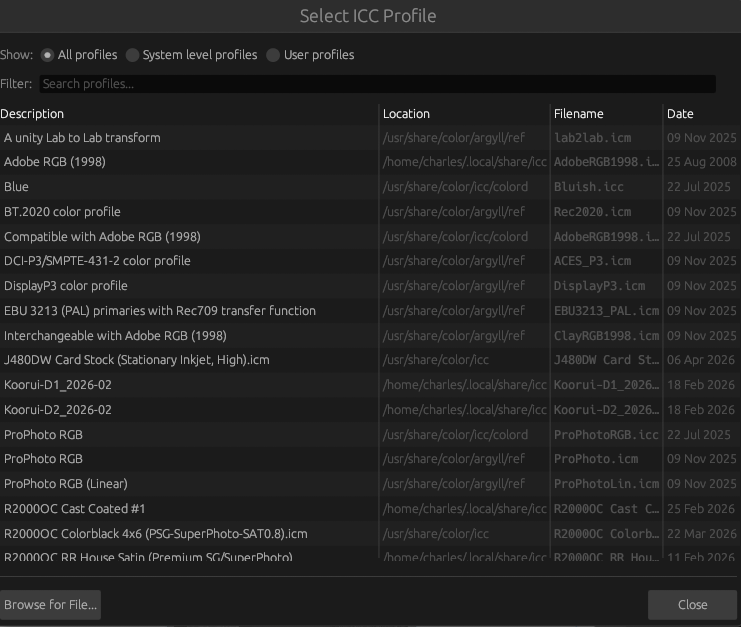Select the Blue profile row
Viewport: 741px width, 627px height.
17,187
